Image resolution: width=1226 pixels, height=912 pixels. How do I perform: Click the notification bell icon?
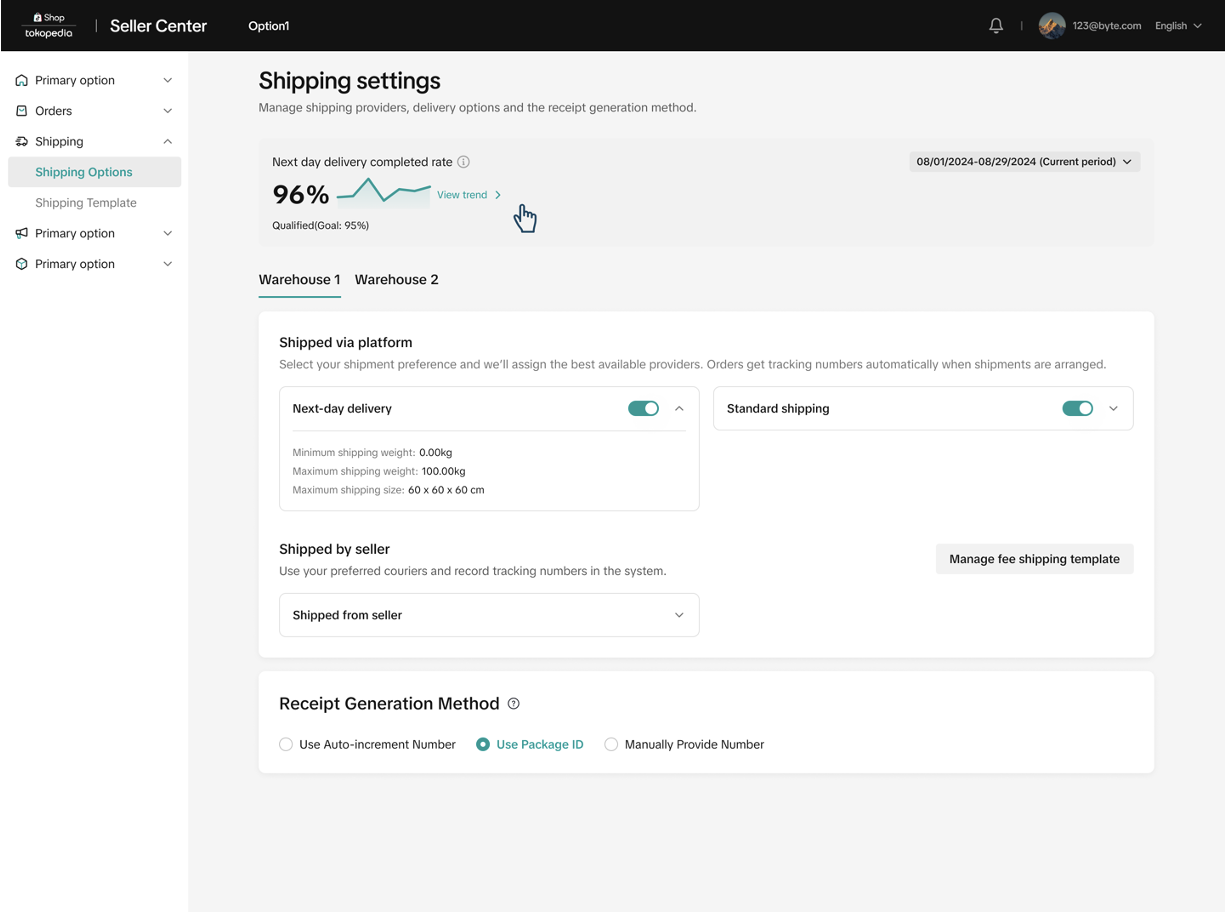996,26
